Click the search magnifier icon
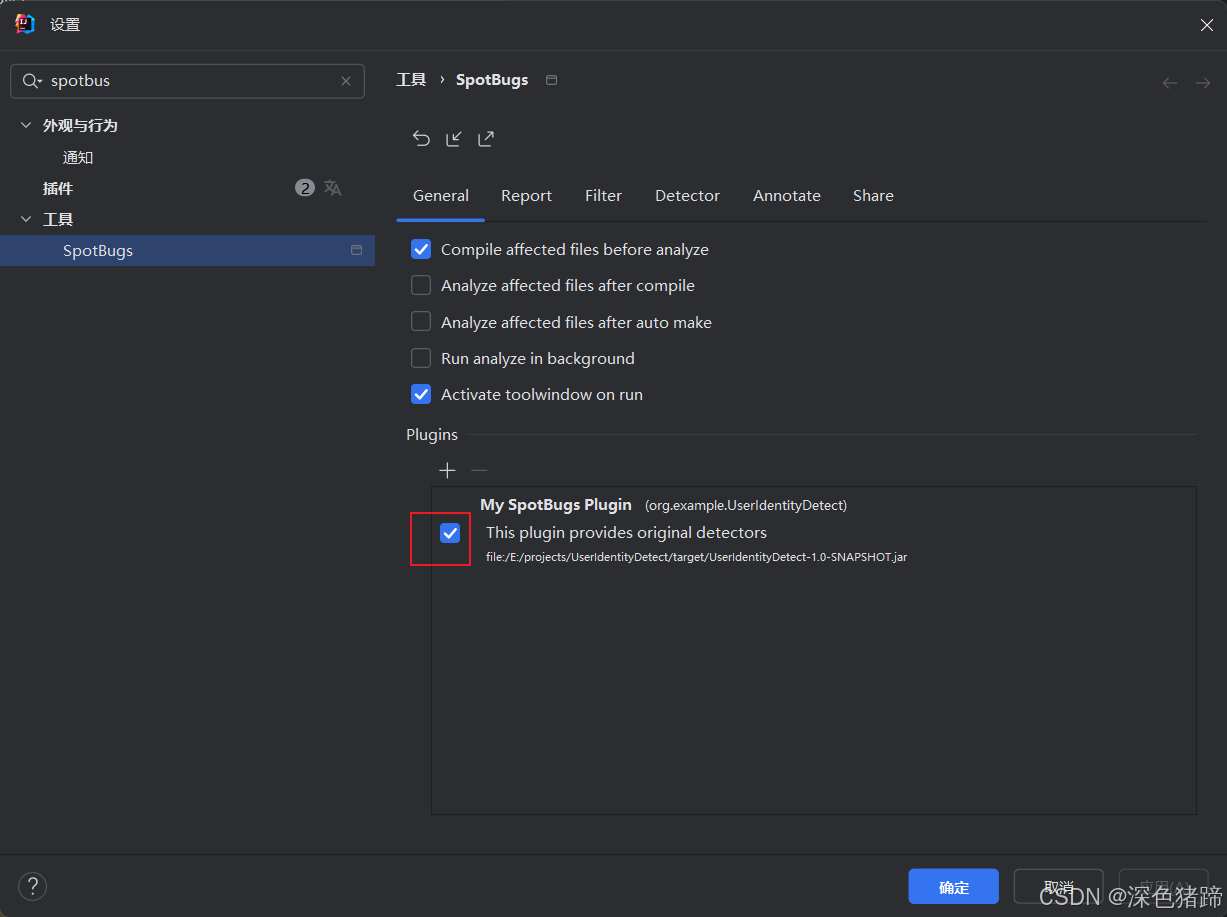 click(31, 81)
